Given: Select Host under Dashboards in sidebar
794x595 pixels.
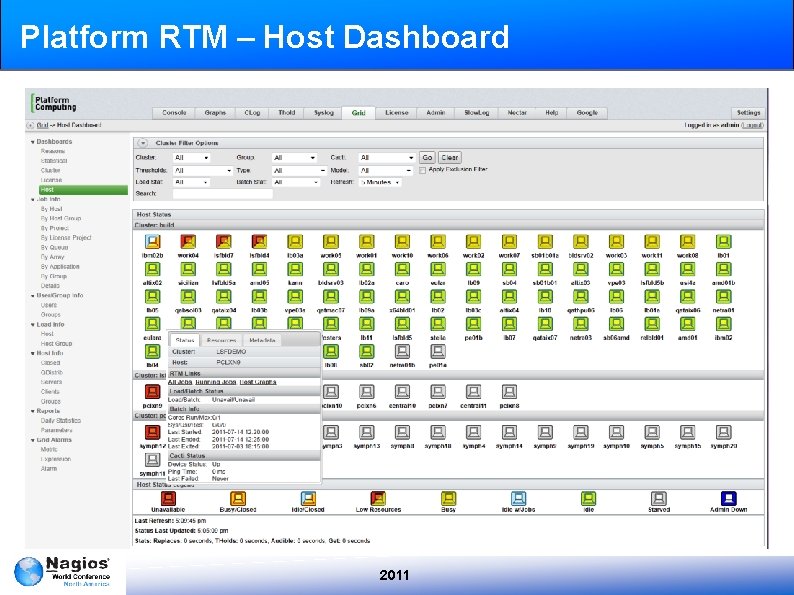Looking at the screenshot, I should click(x=84, y=189).
